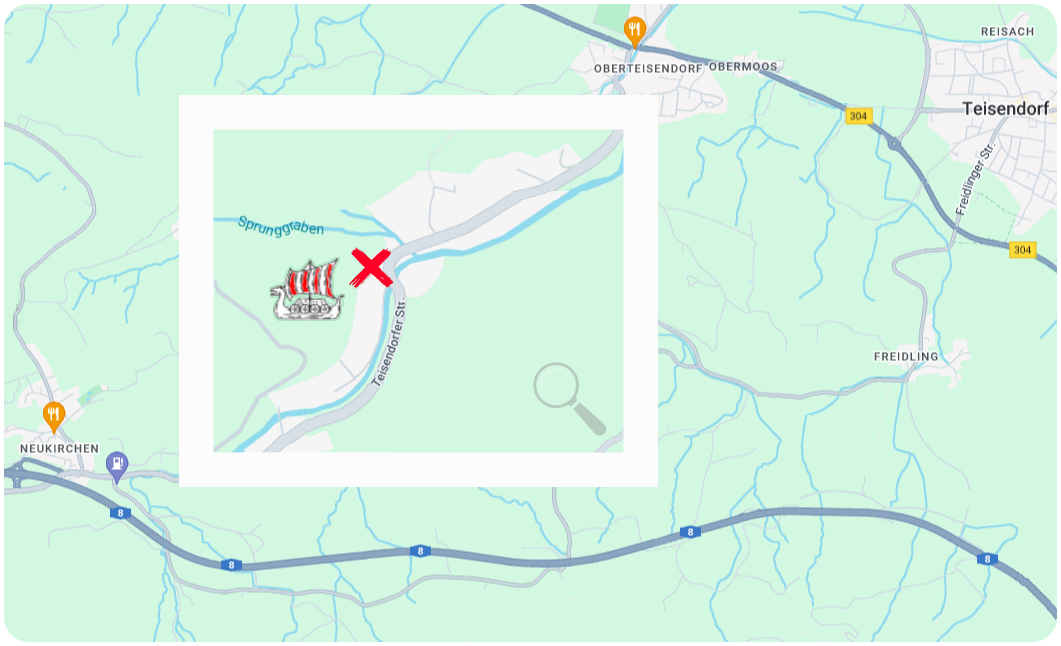Click the magnifying glass icon

point(569,398)
